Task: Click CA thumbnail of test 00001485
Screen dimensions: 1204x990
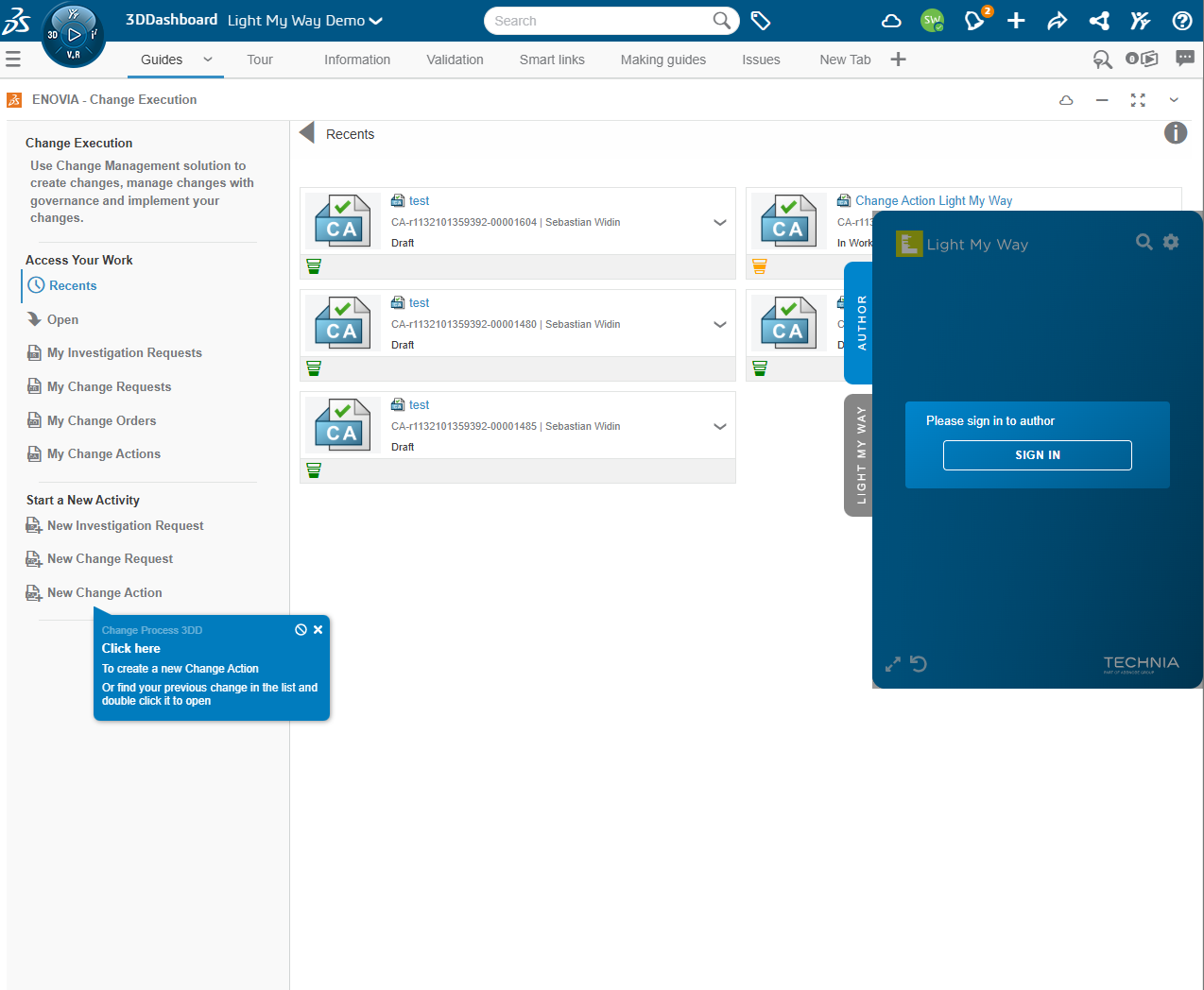Action: 342,425
